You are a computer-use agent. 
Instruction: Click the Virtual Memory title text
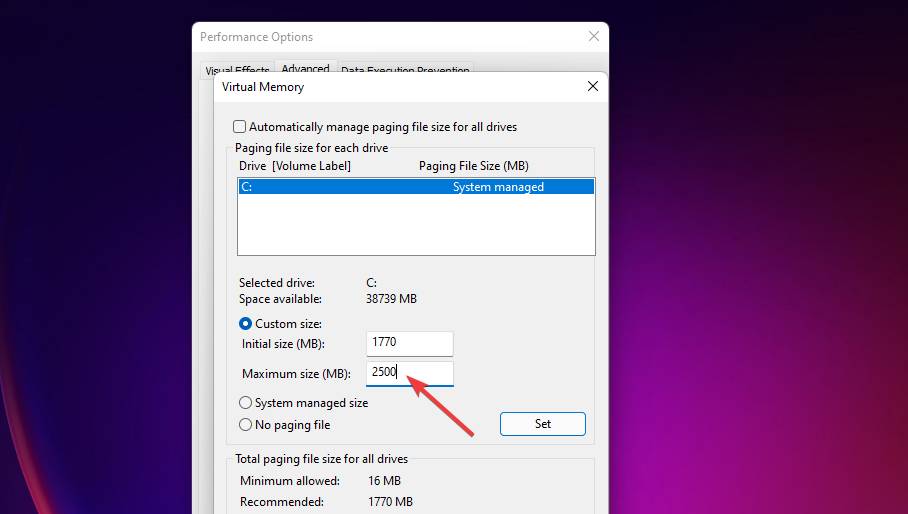point(263,87)
